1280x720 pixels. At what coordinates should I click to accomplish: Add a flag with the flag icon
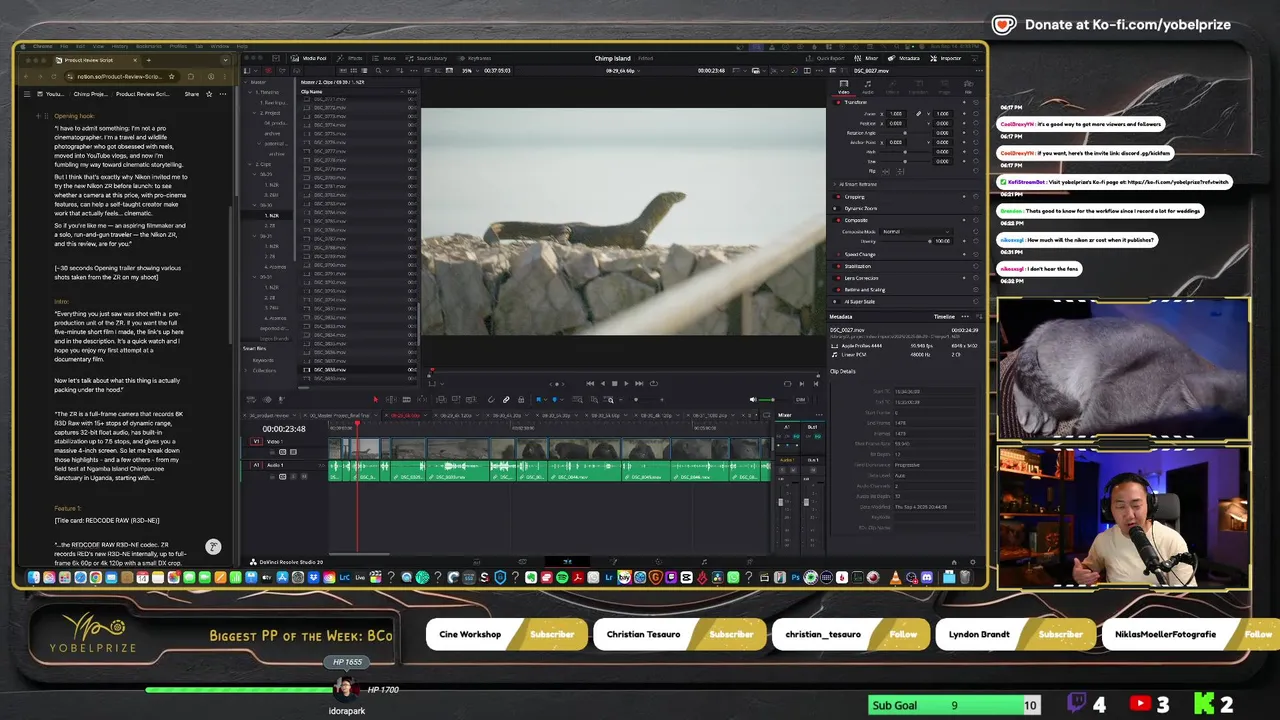[539, 400]
